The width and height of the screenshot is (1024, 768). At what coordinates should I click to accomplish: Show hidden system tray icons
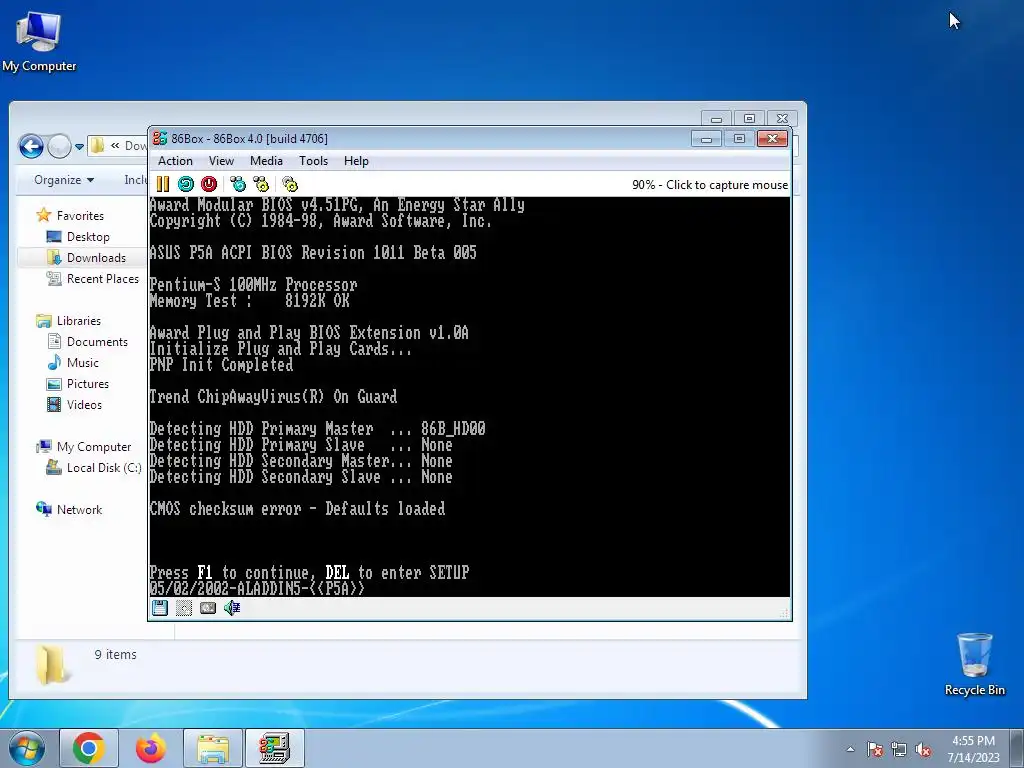(850, 749)
